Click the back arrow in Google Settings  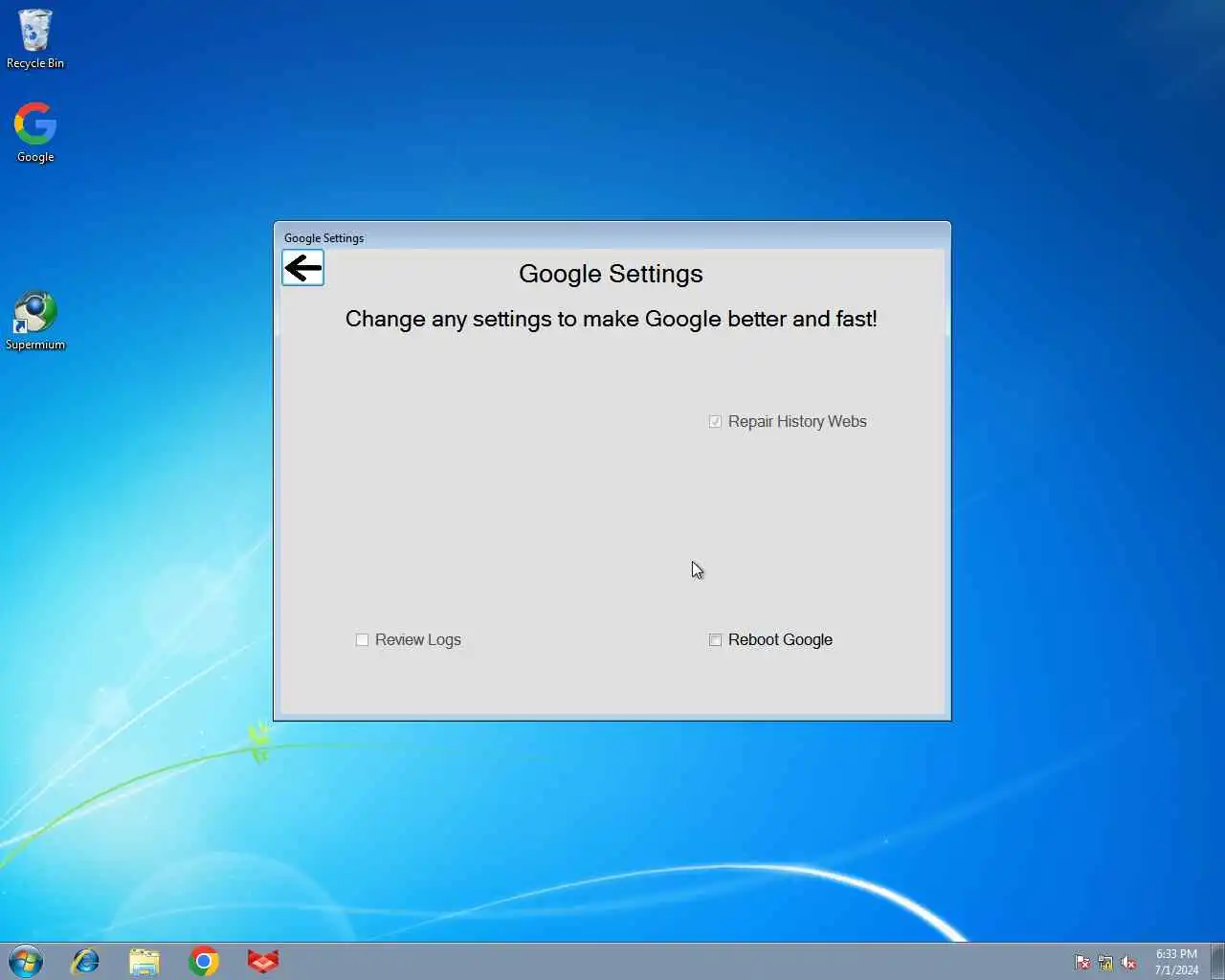coord(302,268)
